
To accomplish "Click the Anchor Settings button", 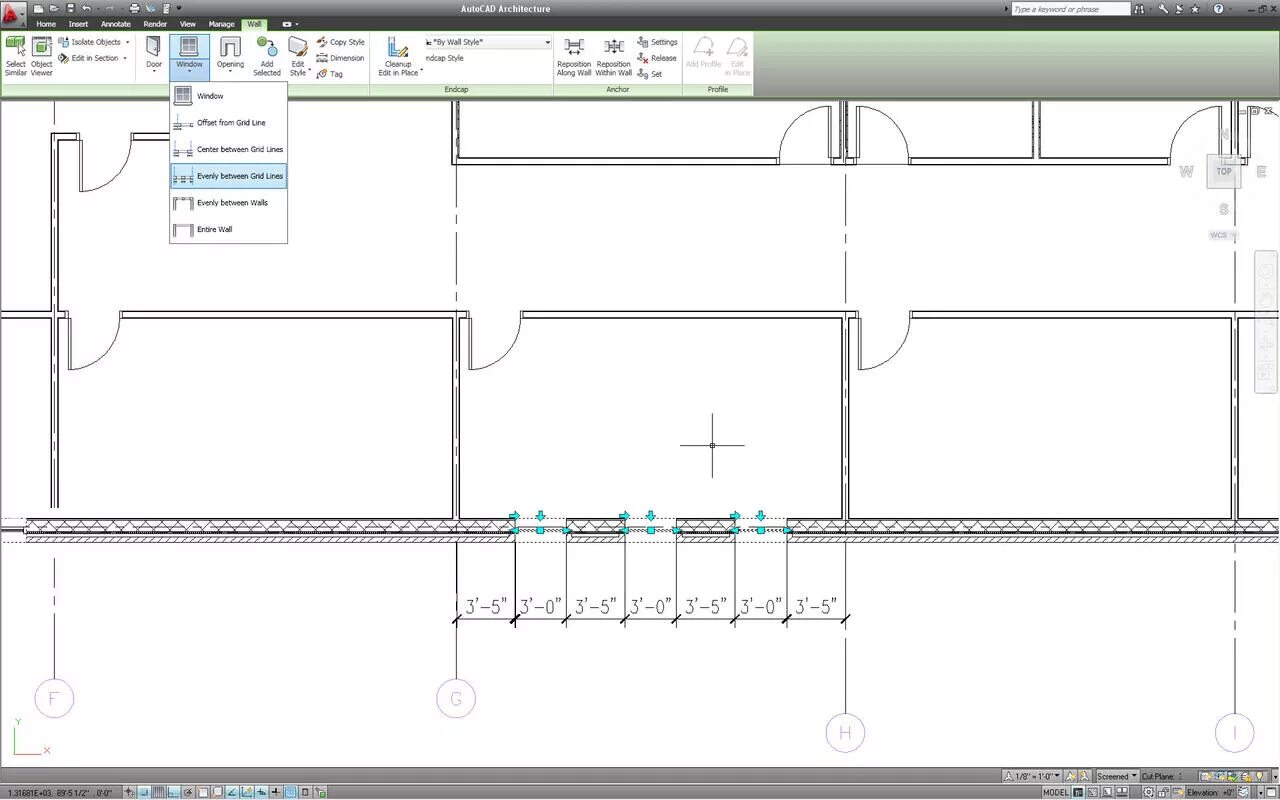I will tap(657, 42).
